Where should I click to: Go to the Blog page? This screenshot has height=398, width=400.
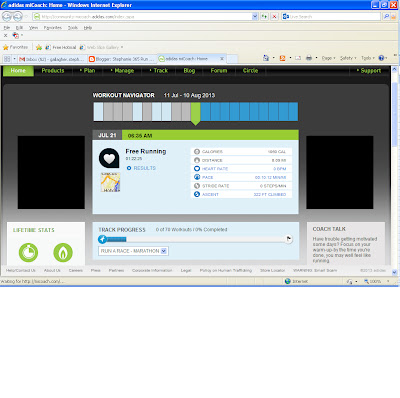[189, 71]
